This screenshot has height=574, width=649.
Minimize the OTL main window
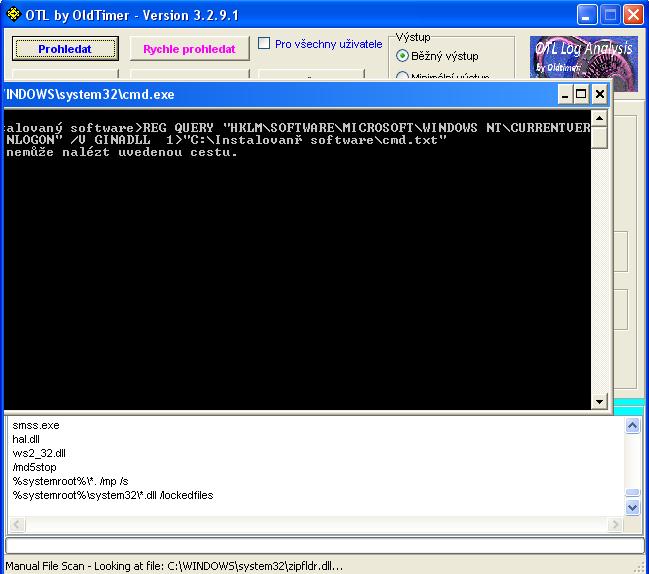[587, 15]
